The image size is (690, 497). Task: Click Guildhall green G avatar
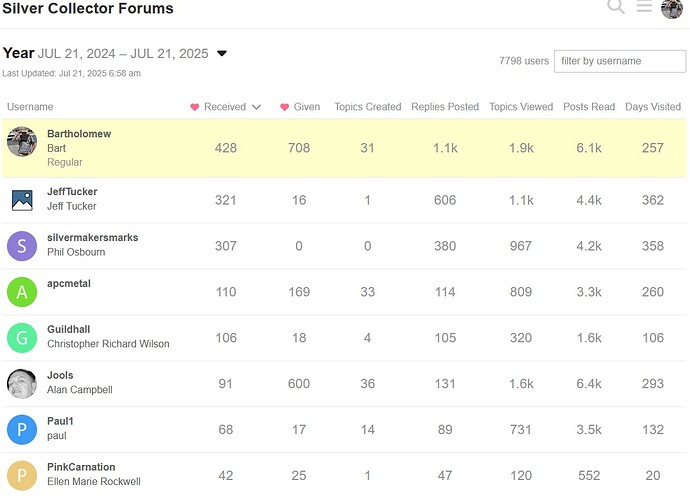[22, 337]
